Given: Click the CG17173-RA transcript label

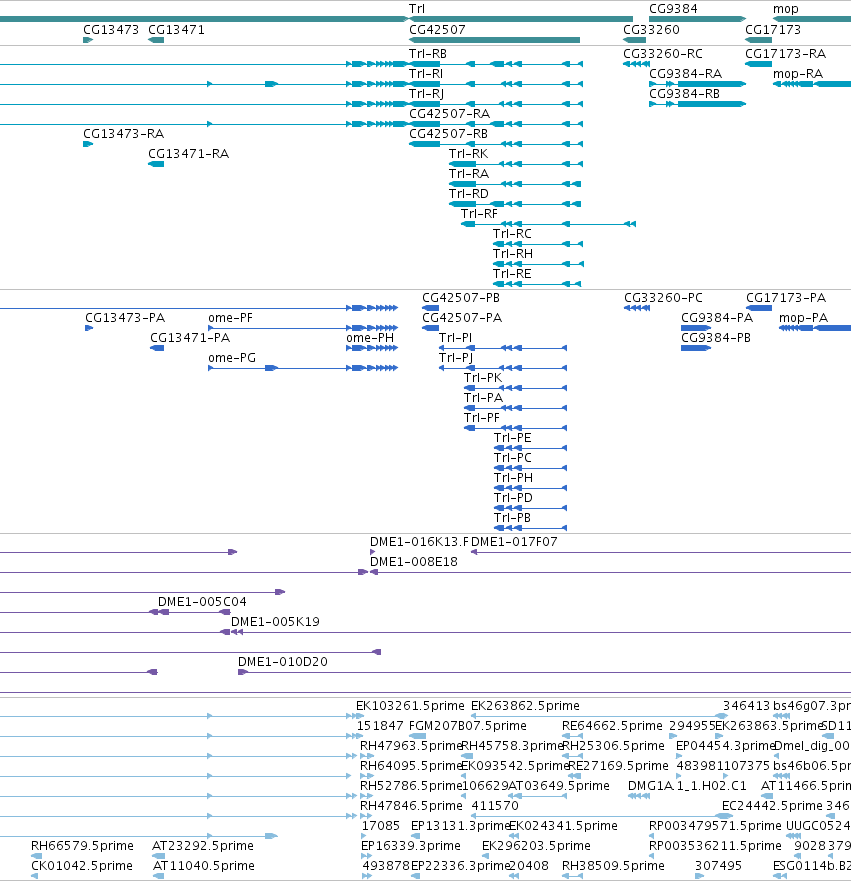Looking at the screenshot, I should pos(785,54).
